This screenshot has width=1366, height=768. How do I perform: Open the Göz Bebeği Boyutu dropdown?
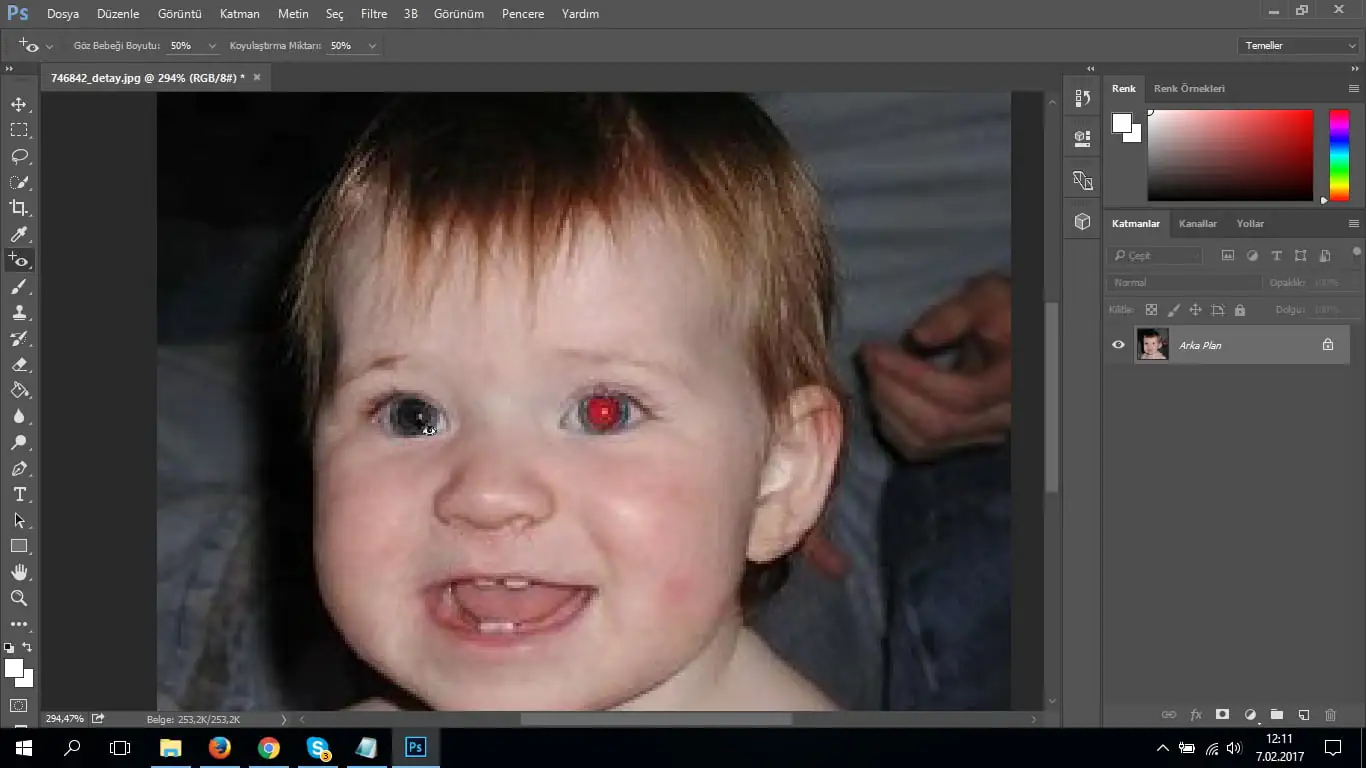(x=212, y=46)
